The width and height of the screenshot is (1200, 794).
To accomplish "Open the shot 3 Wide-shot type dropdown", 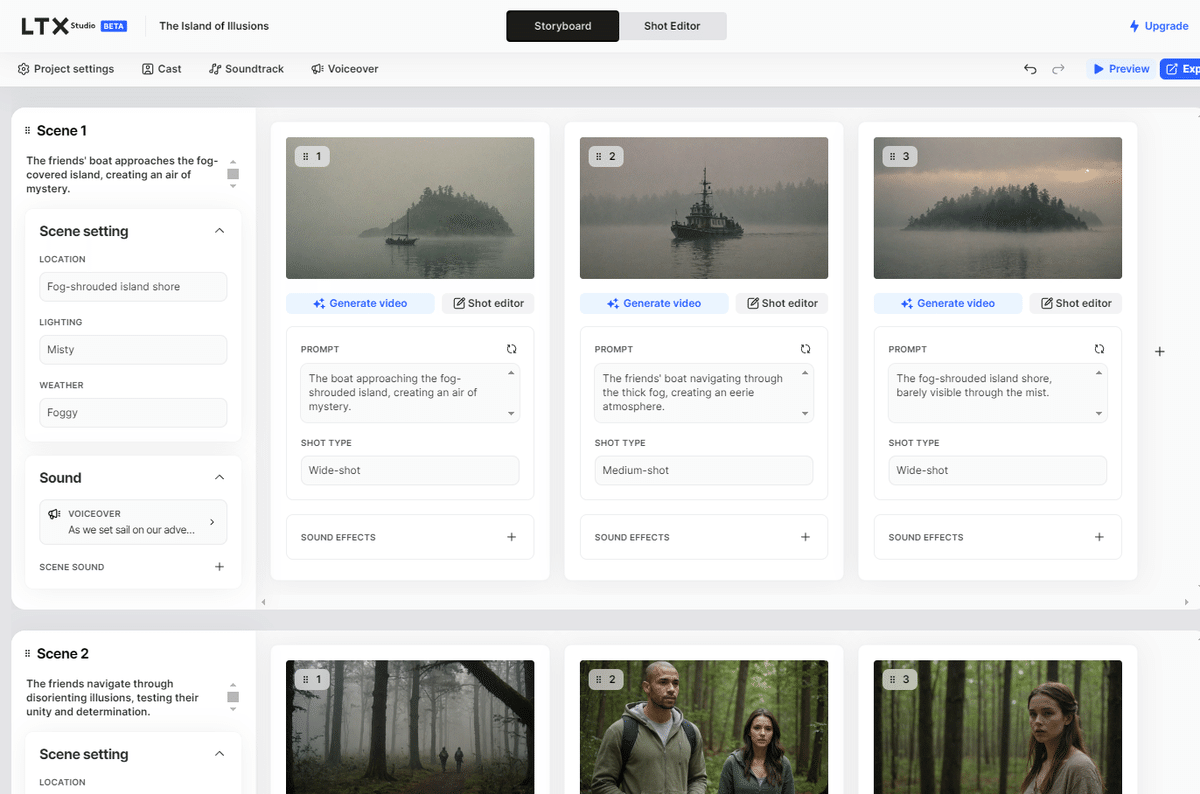I will [998, 471].
